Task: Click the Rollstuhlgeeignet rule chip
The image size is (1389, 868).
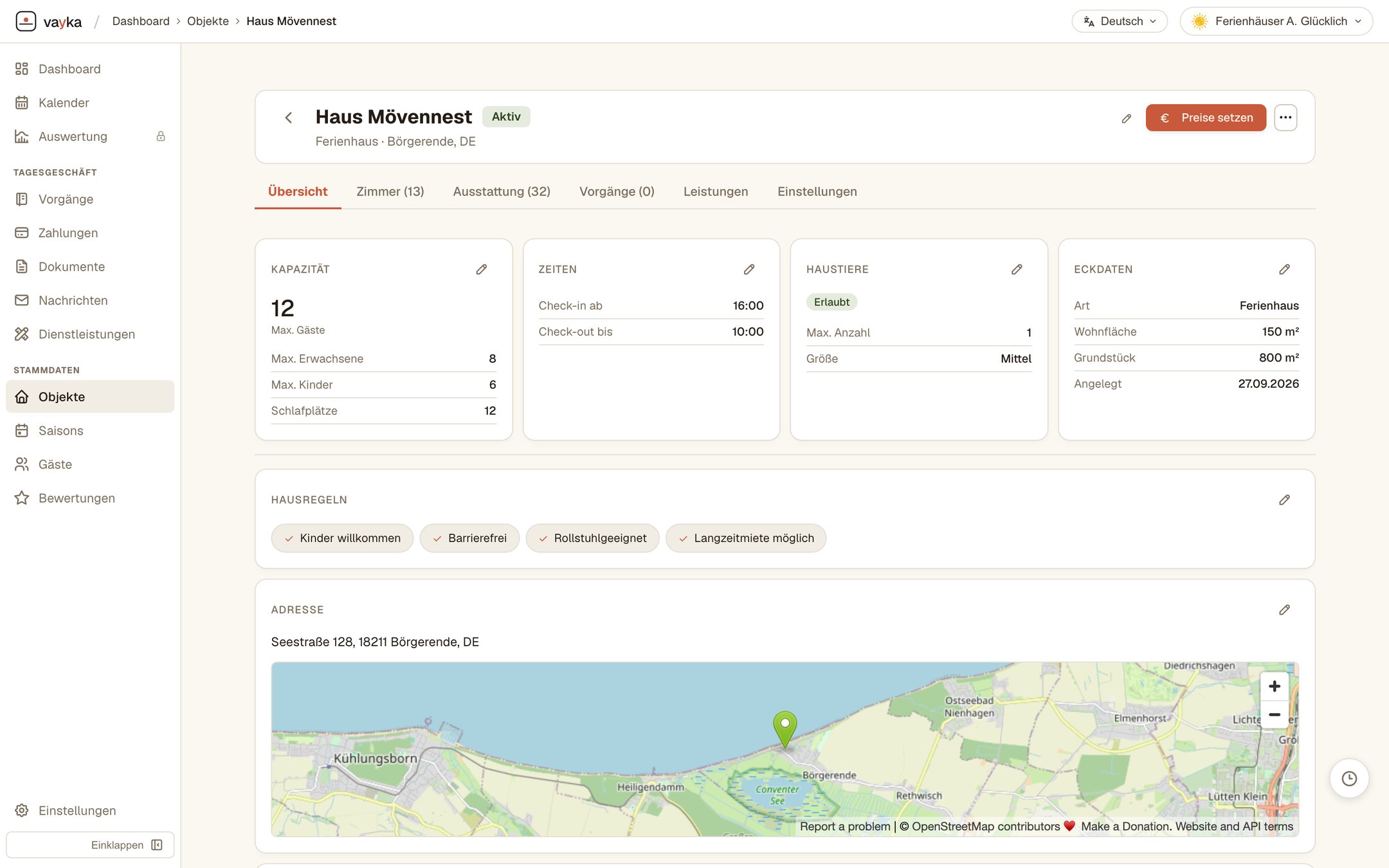Action: point(592,538)
